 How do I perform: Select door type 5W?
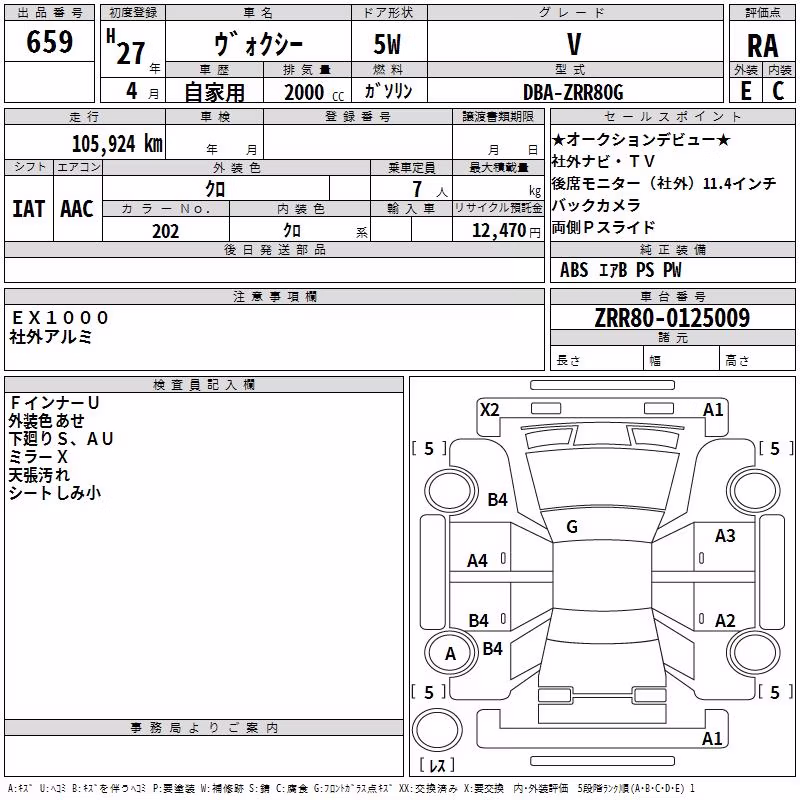388,44
